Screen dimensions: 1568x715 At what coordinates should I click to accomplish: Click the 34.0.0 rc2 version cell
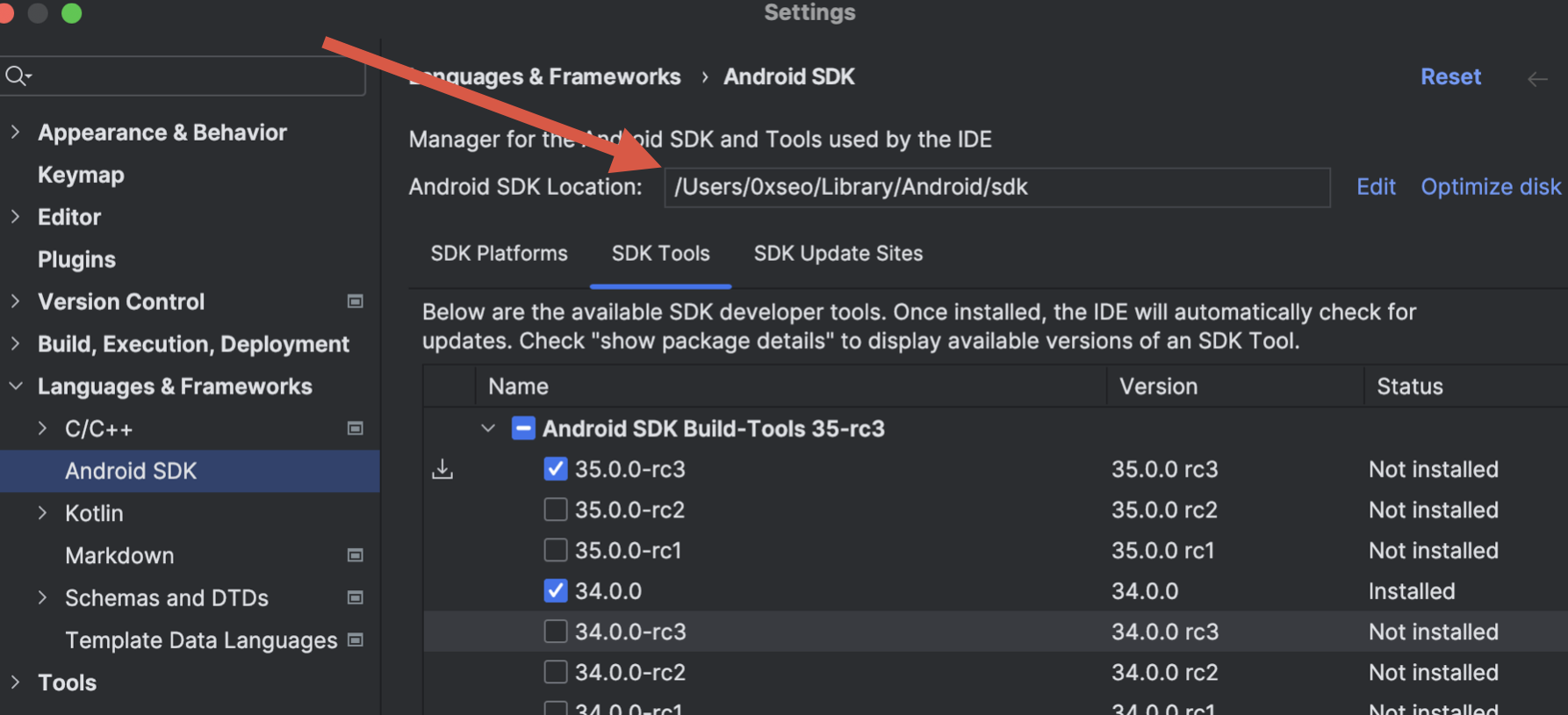click(x=1165, y=672)
